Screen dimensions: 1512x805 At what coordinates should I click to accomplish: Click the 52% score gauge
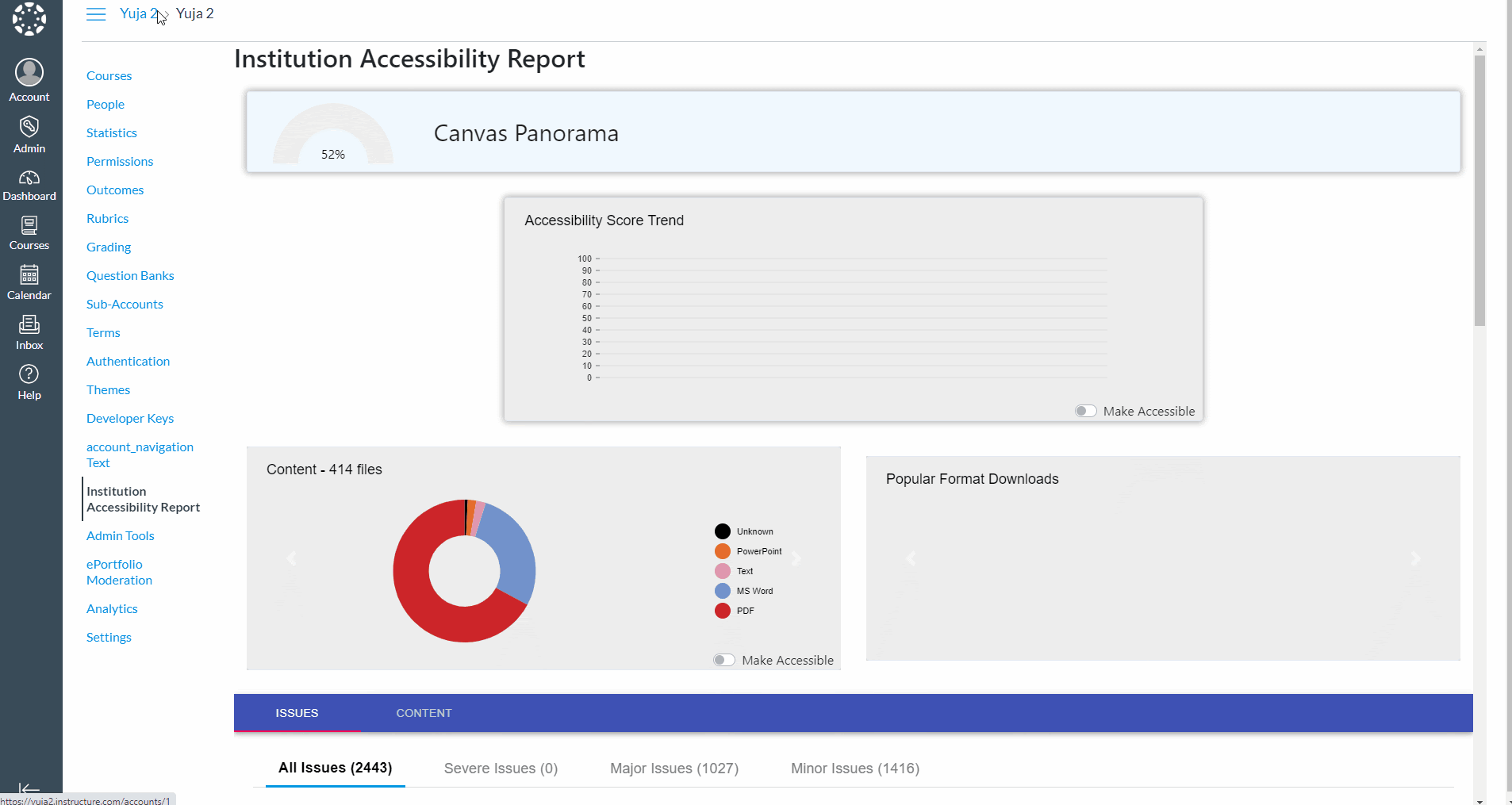coord(333,135)
